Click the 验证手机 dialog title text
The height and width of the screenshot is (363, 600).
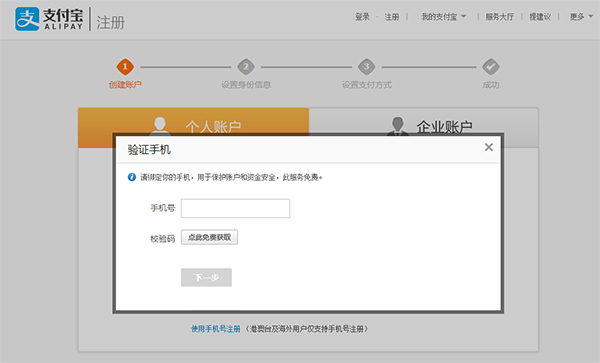(149, 150)
